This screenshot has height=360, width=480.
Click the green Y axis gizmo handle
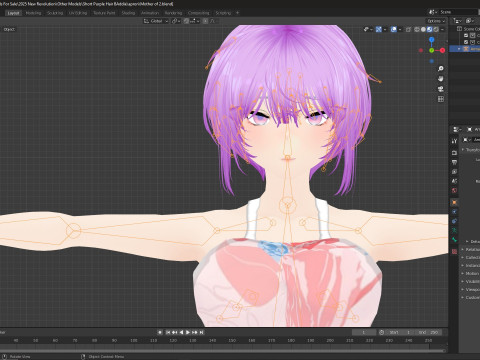tap(432, 50)
